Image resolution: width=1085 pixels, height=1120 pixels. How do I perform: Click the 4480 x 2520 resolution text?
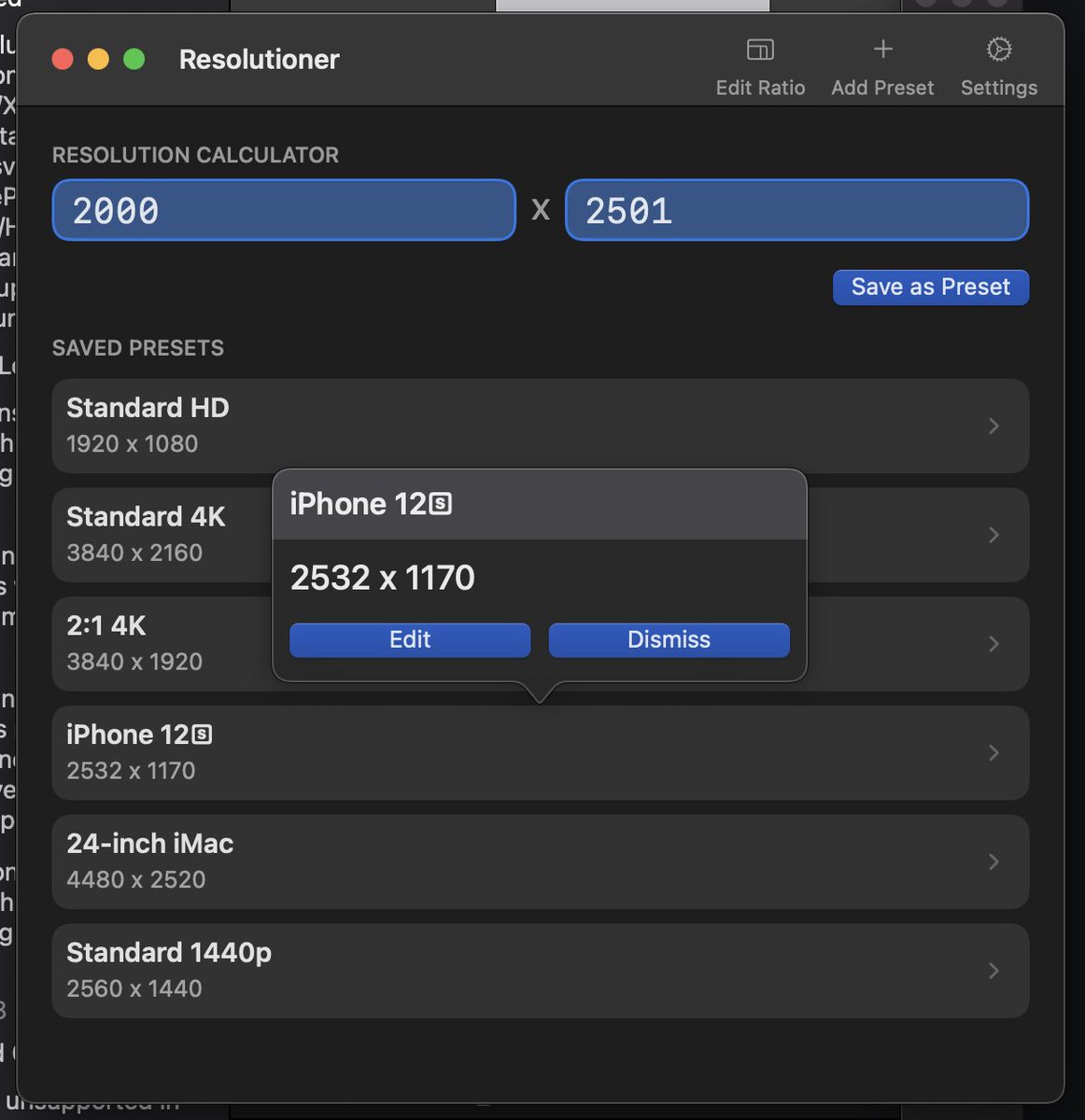[x=136, y=880]
